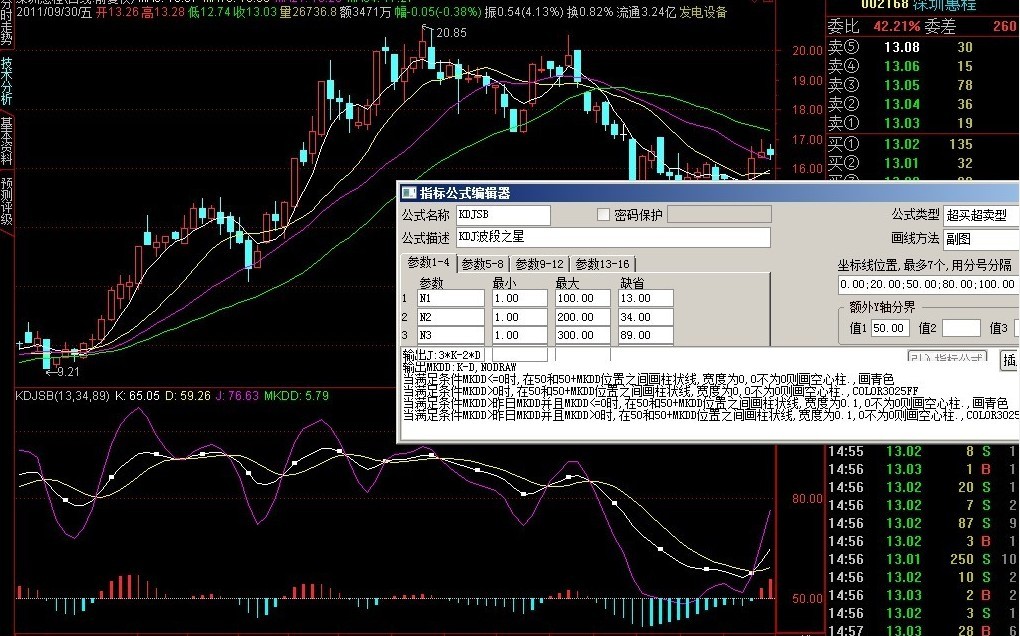This screenshot has height=636, width=1020.
Task: Click the 公式描述 field with KDJ波段之星
Action: (x=613, y=237)
